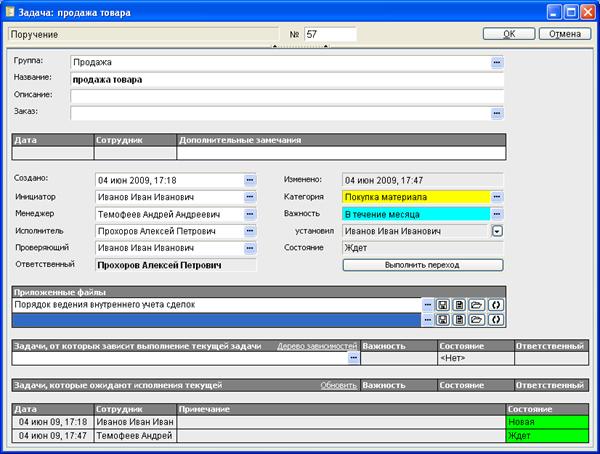Open the Менеджер selector button

click(250, 214)
